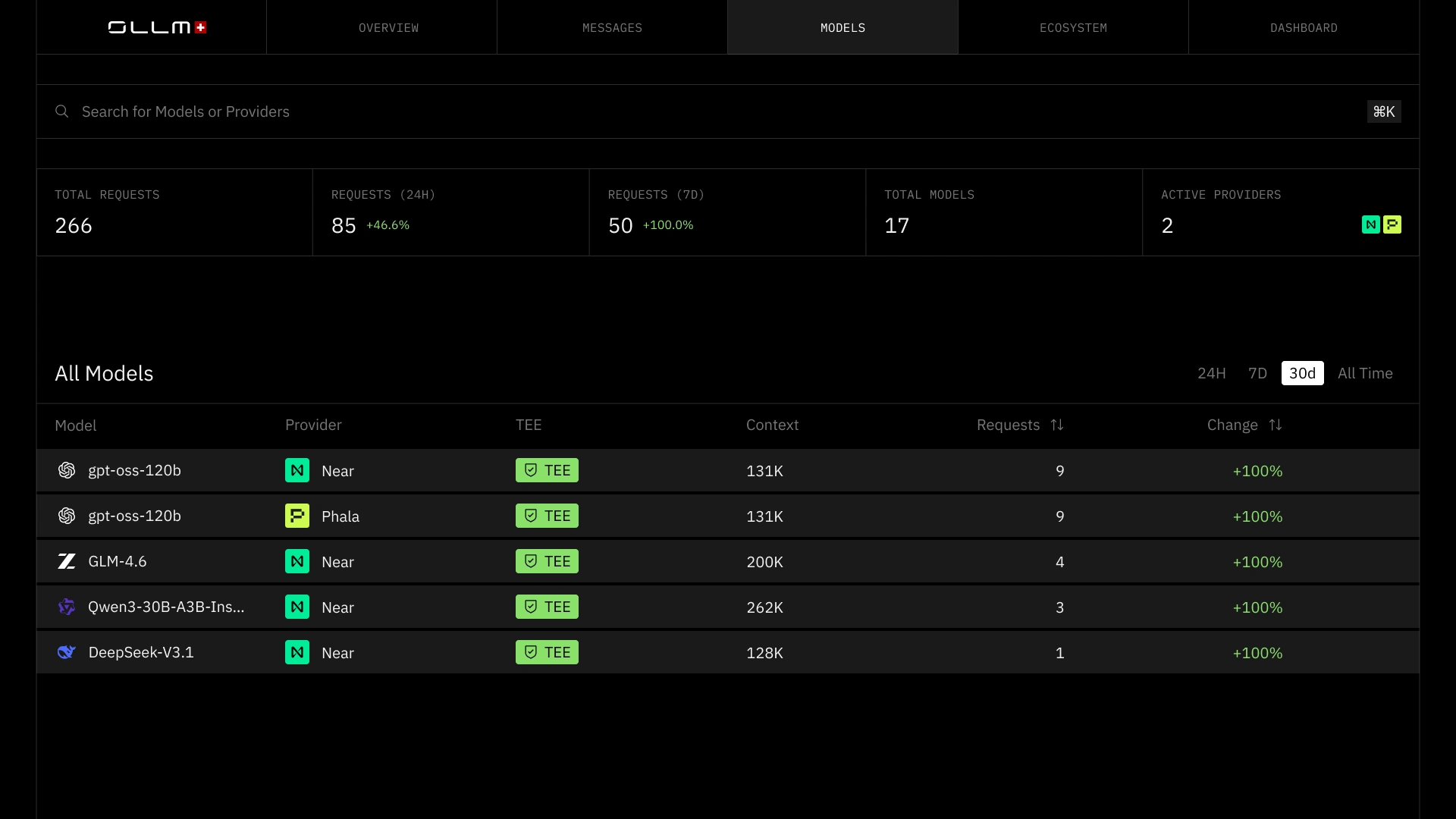Sort table by Change column arrows
Image resolution: width=1456 pixels, height=819 pixels.
[x=1276, y=425]
